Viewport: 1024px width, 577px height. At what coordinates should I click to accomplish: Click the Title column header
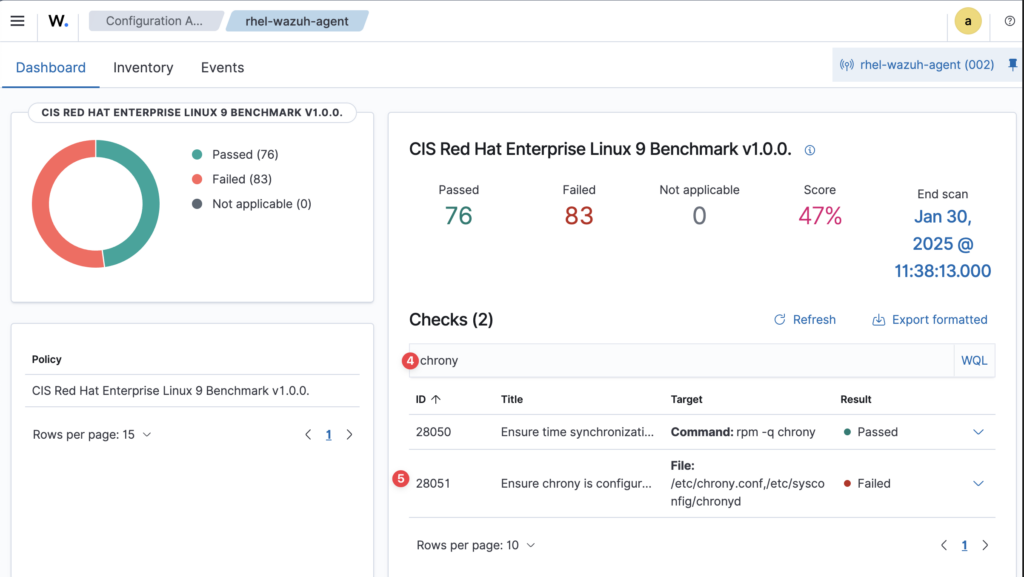[512, 399]
